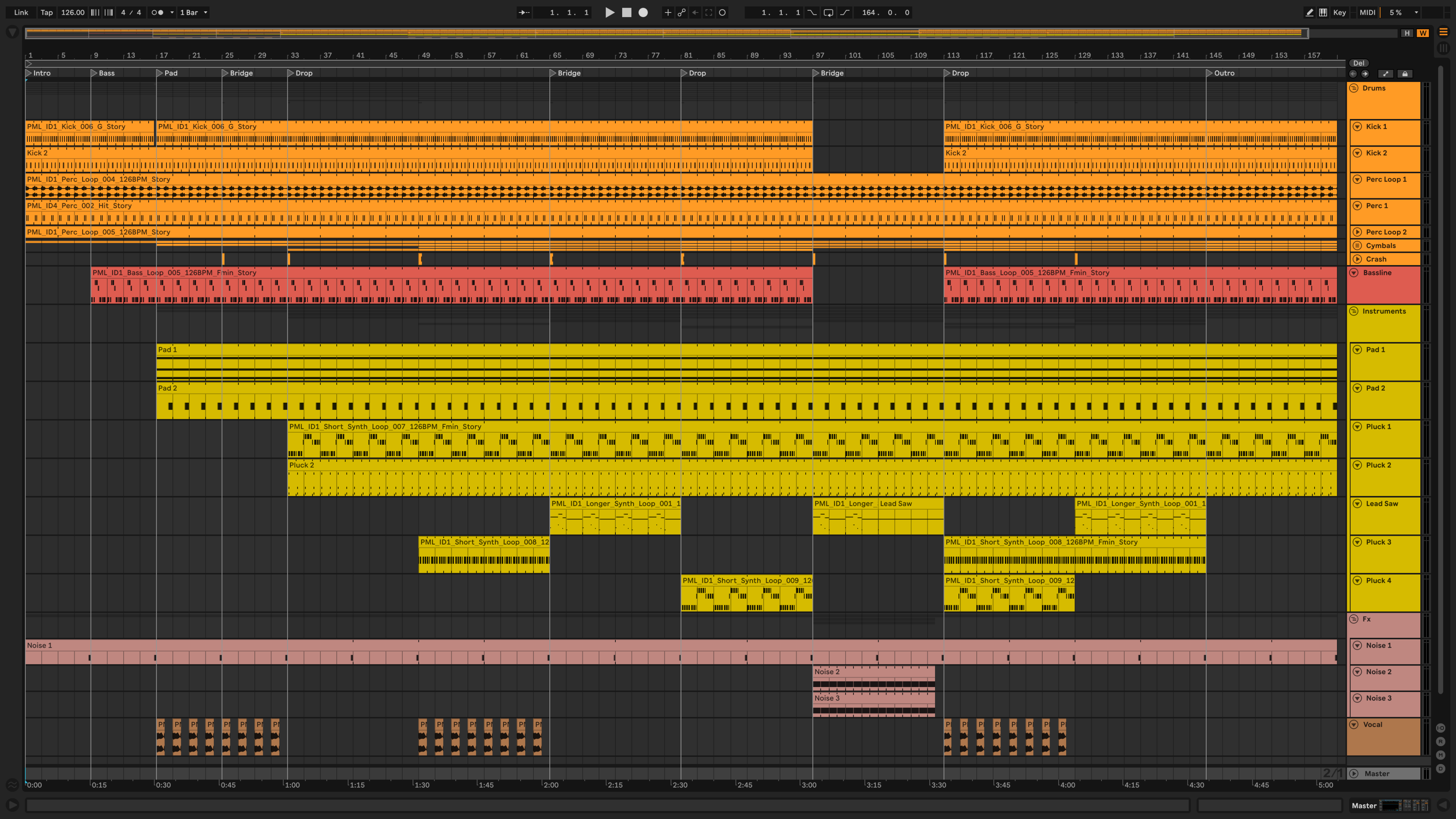This screenshot has height=819, width=1456.
Task: Click Phase Nudge Down icon
Action: (95, 13)
